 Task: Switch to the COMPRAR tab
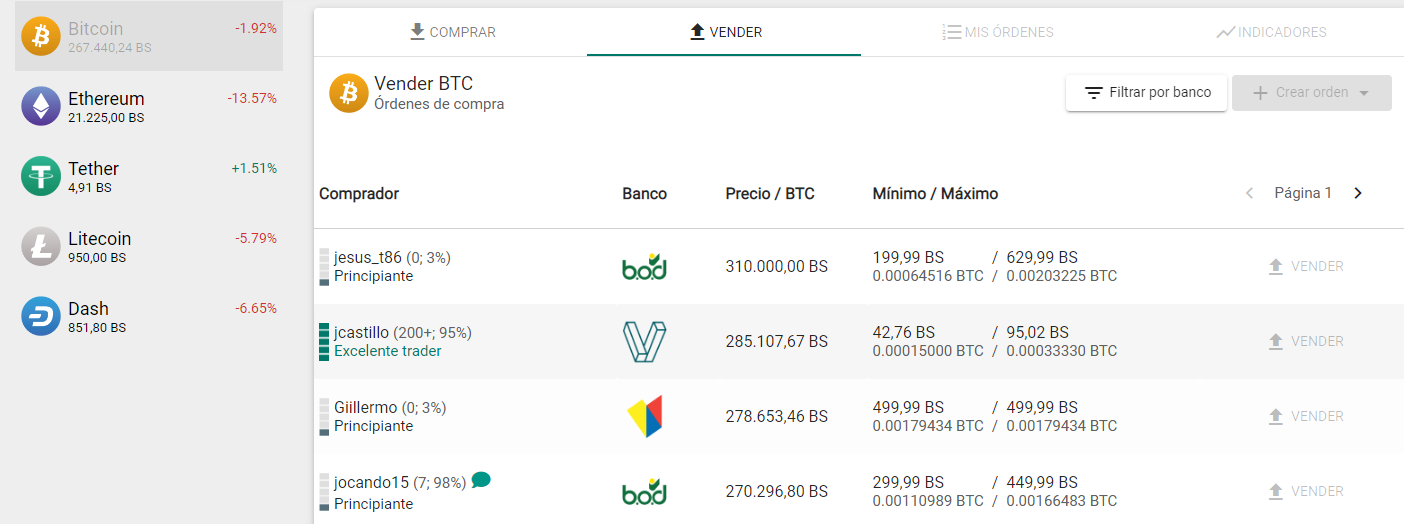(x=452, y=32)
